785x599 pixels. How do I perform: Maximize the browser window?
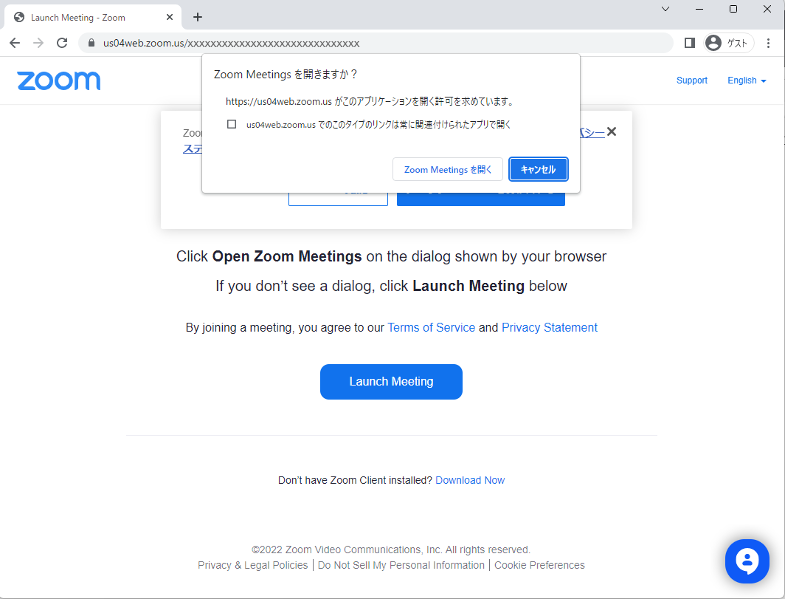click(733, 9)
